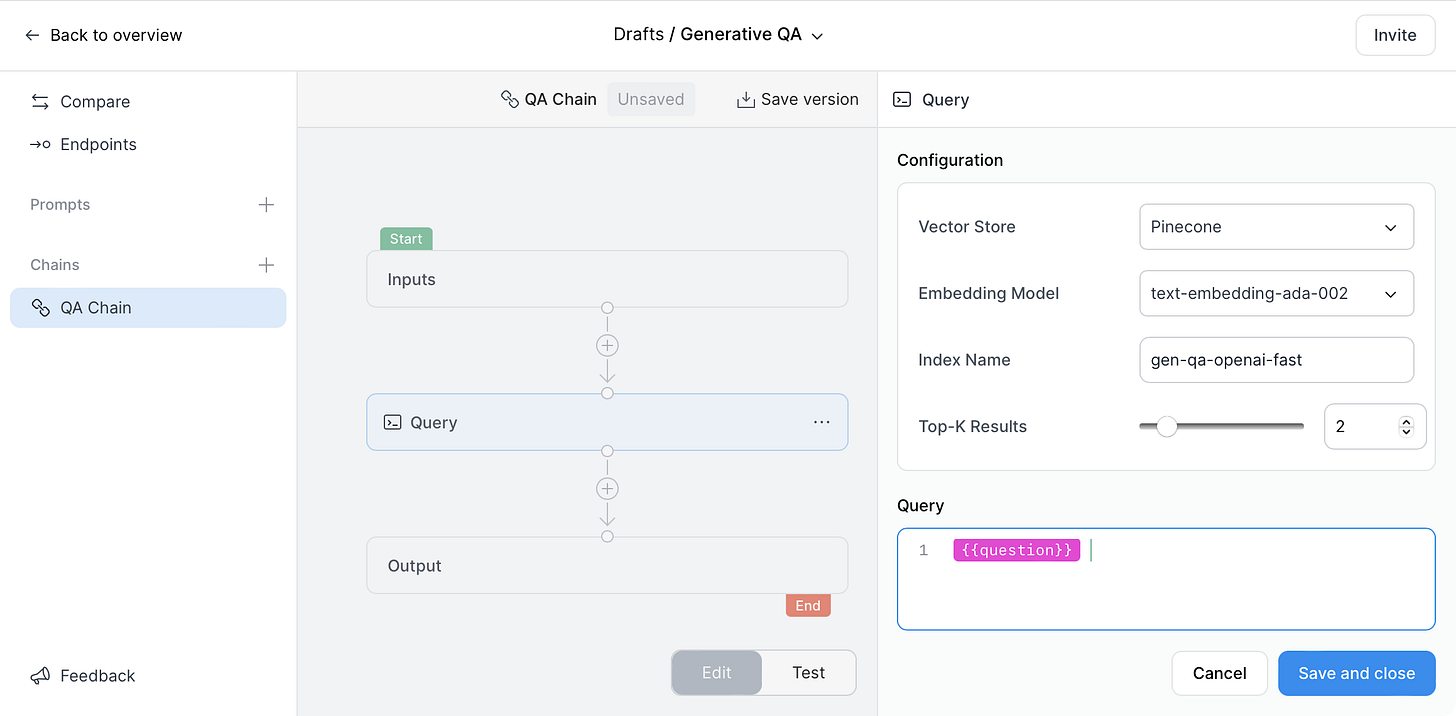The image size is (1456, 716).
Task: Click the Prompts section heading
Action: point(60,205)
